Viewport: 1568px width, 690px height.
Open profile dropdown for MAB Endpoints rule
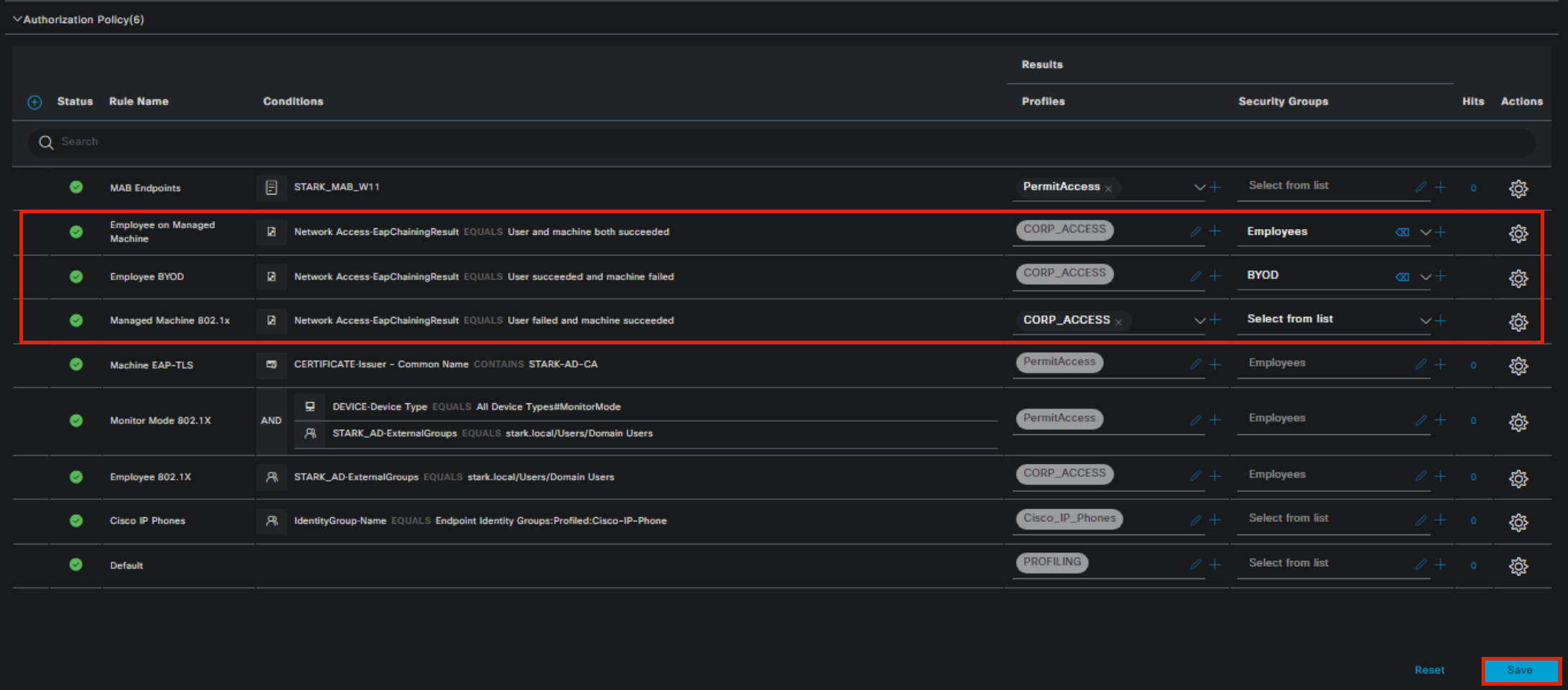(1199, 187)
